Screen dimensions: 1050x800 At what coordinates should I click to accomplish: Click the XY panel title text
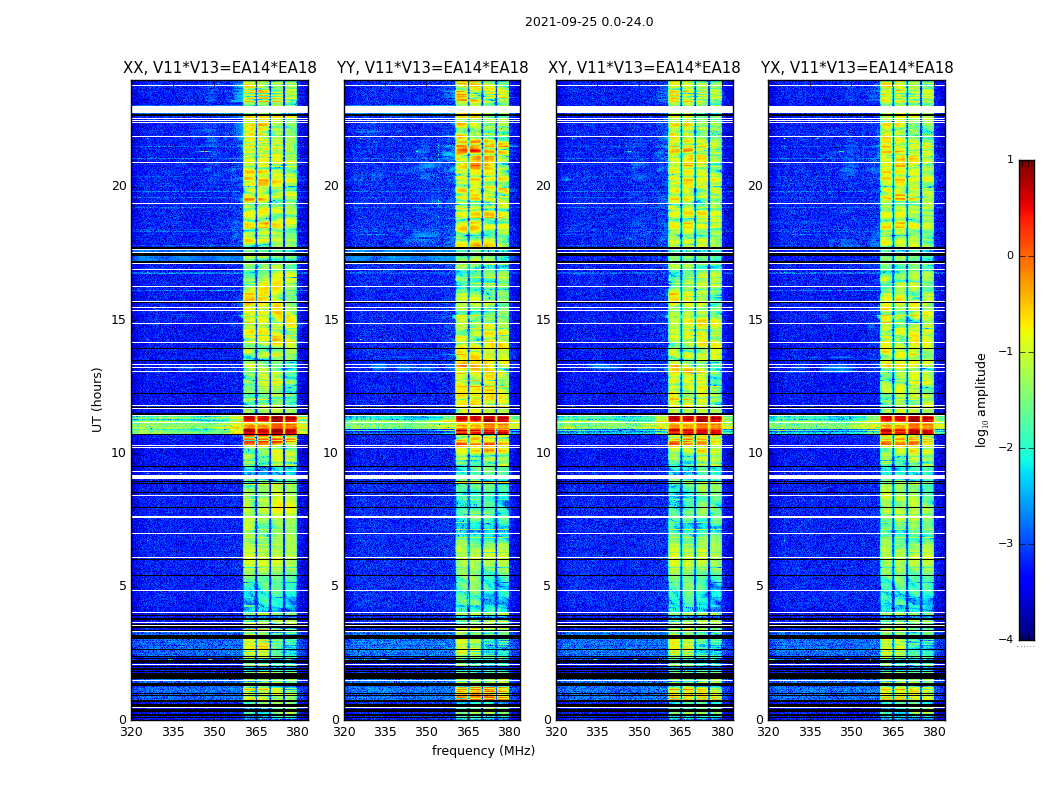coord(644,68)
